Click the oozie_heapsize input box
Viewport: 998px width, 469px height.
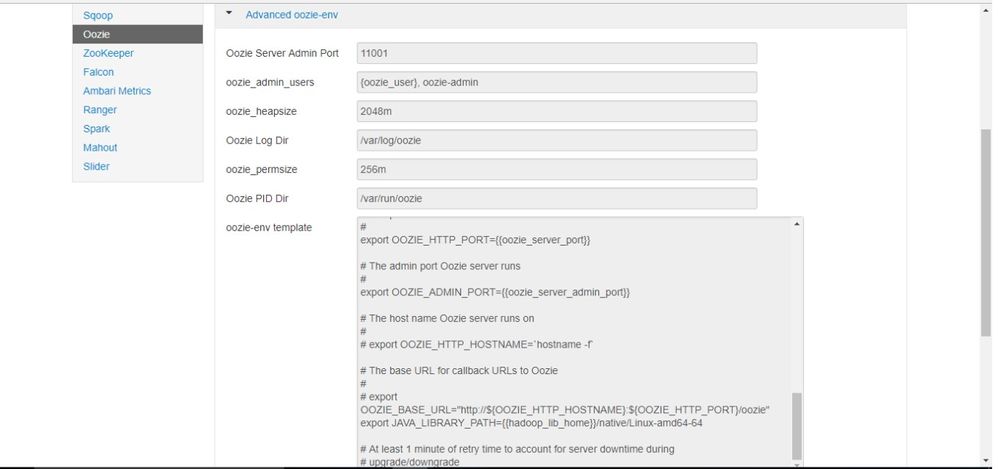556,111
